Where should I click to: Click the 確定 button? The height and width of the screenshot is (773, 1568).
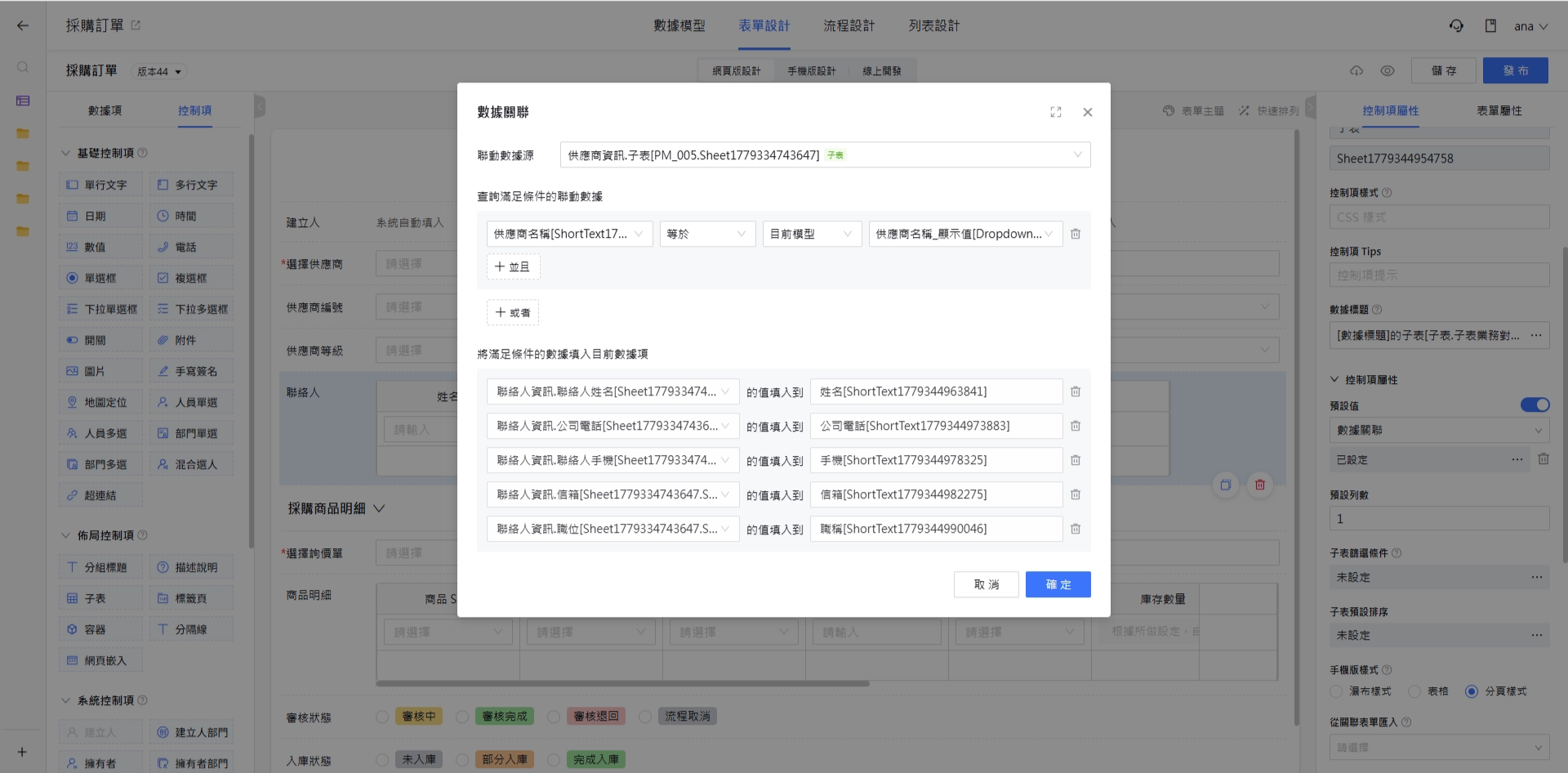click(1058, 584)
